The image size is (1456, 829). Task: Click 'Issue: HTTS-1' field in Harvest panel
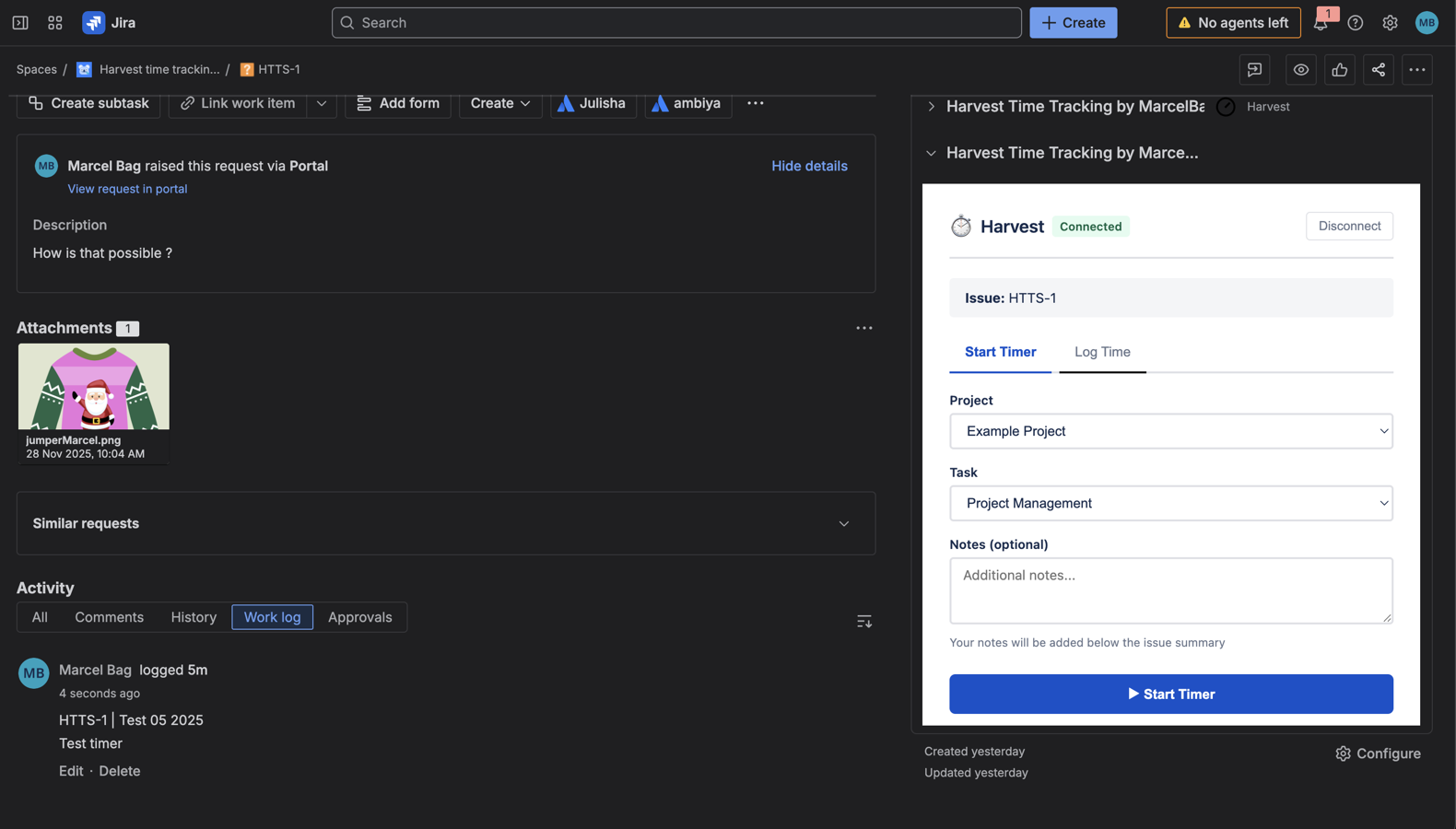pyautogui.click(x=1171, y=298)
